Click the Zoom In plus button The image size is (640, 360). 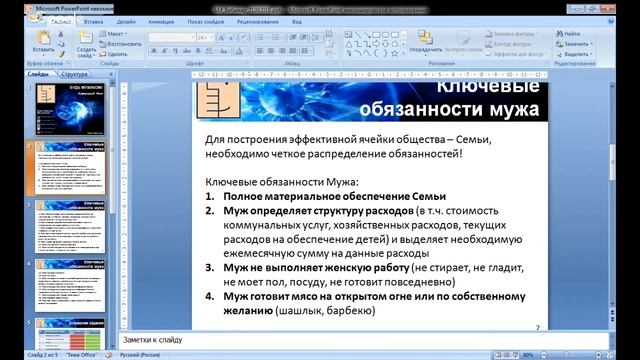point(598,355)
